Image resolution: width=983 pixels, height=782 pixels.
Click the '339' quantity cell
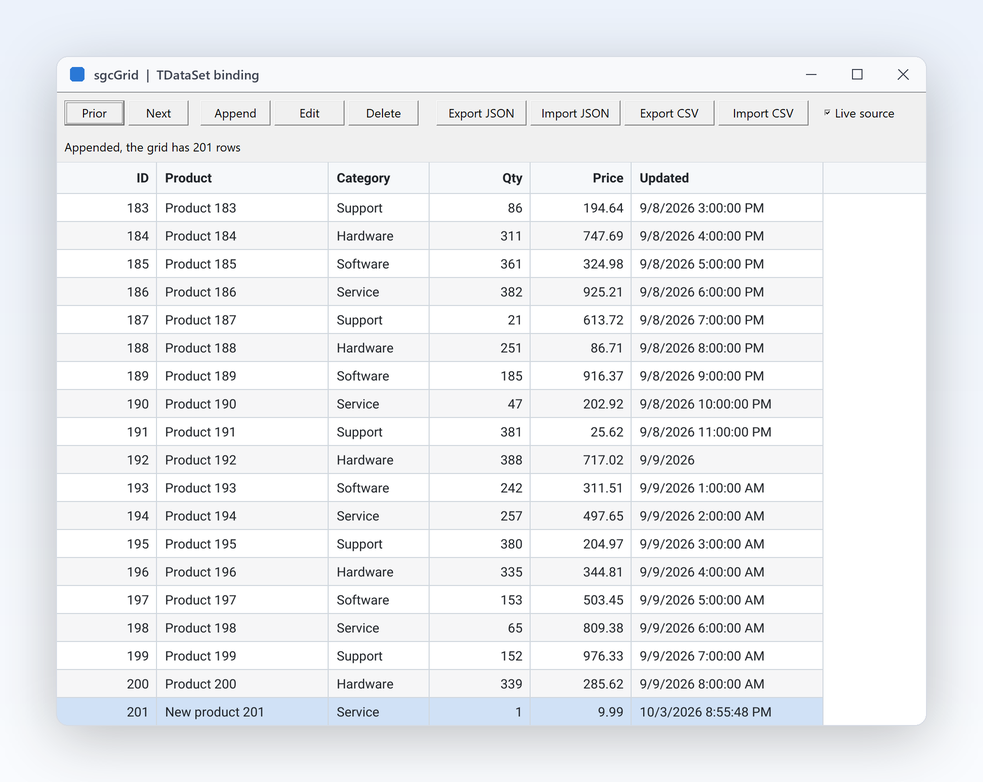480,684
